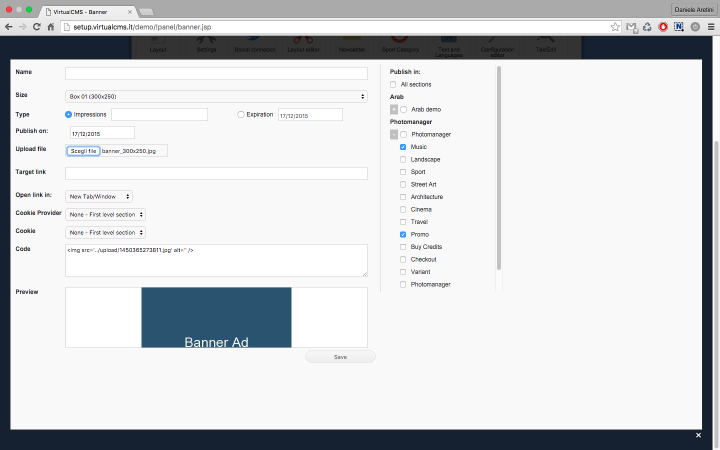Expand the Arab demo tree node
The height and width of the screenshot is (450, 720).
point(394,109)
